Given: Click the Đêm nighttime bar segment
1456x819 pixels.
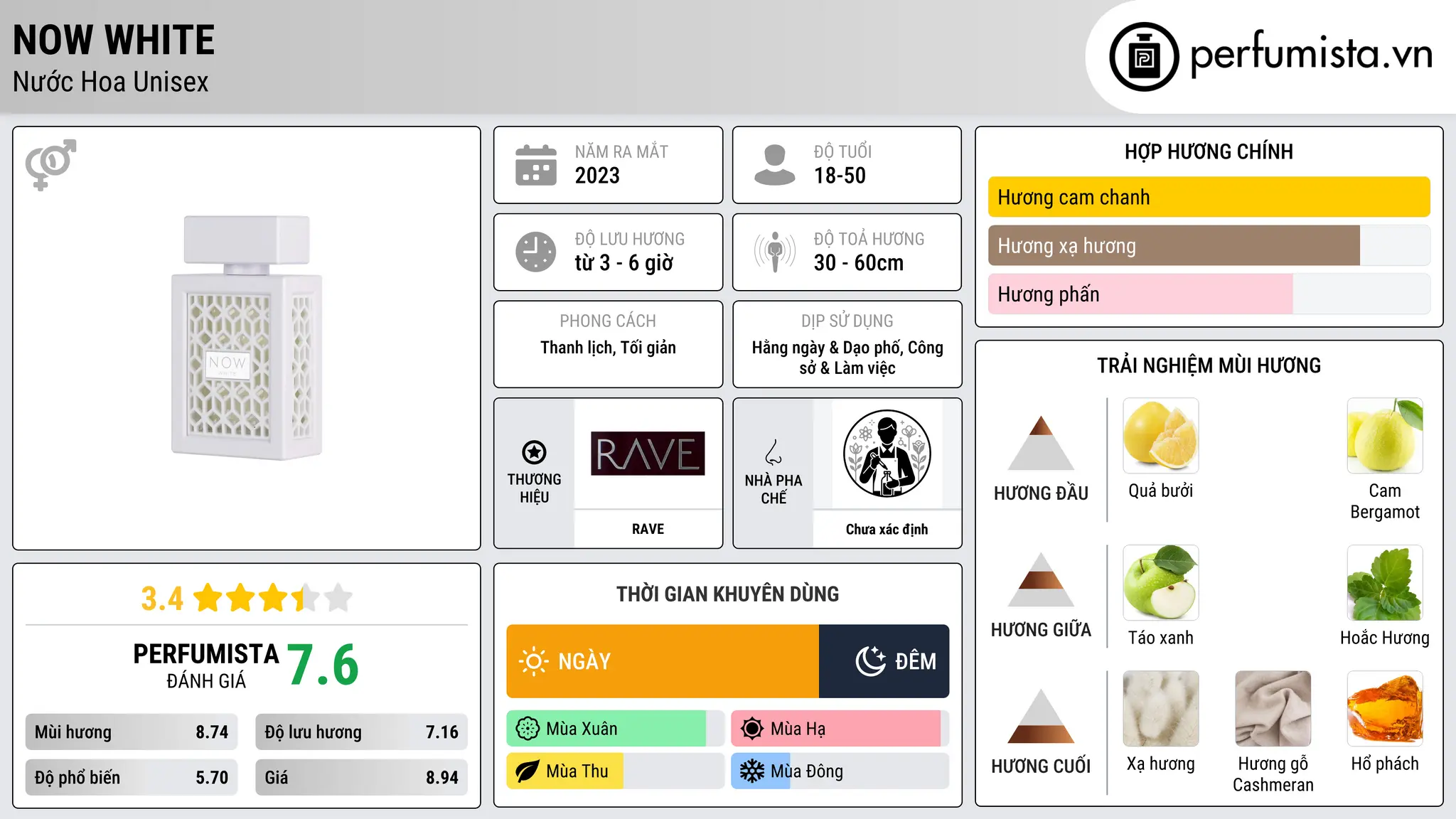Looking at the screenshot, I should (x=884, y=661).
